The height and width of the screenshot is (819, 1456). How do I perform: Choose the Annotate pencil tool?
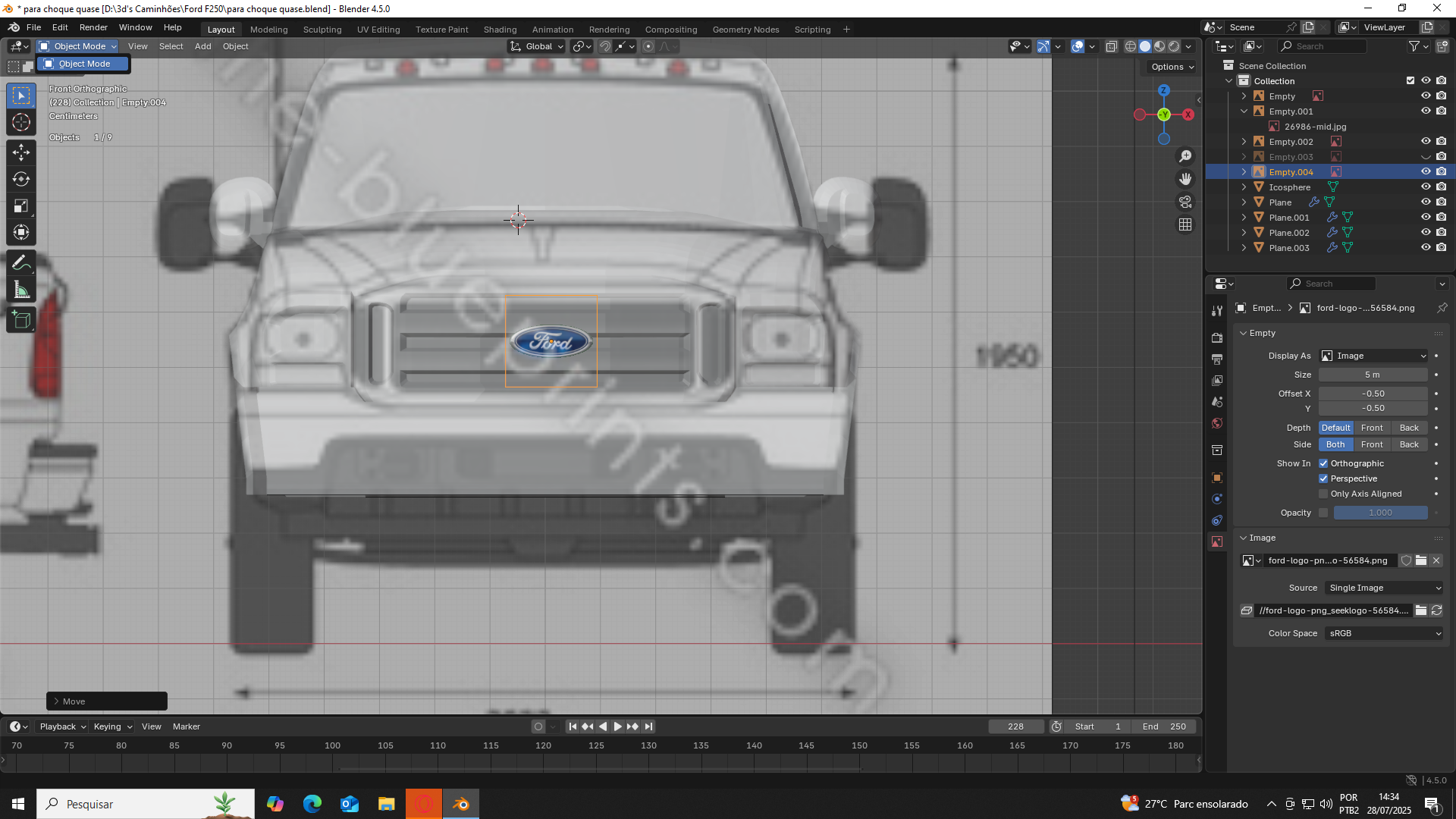click(21, 263)
